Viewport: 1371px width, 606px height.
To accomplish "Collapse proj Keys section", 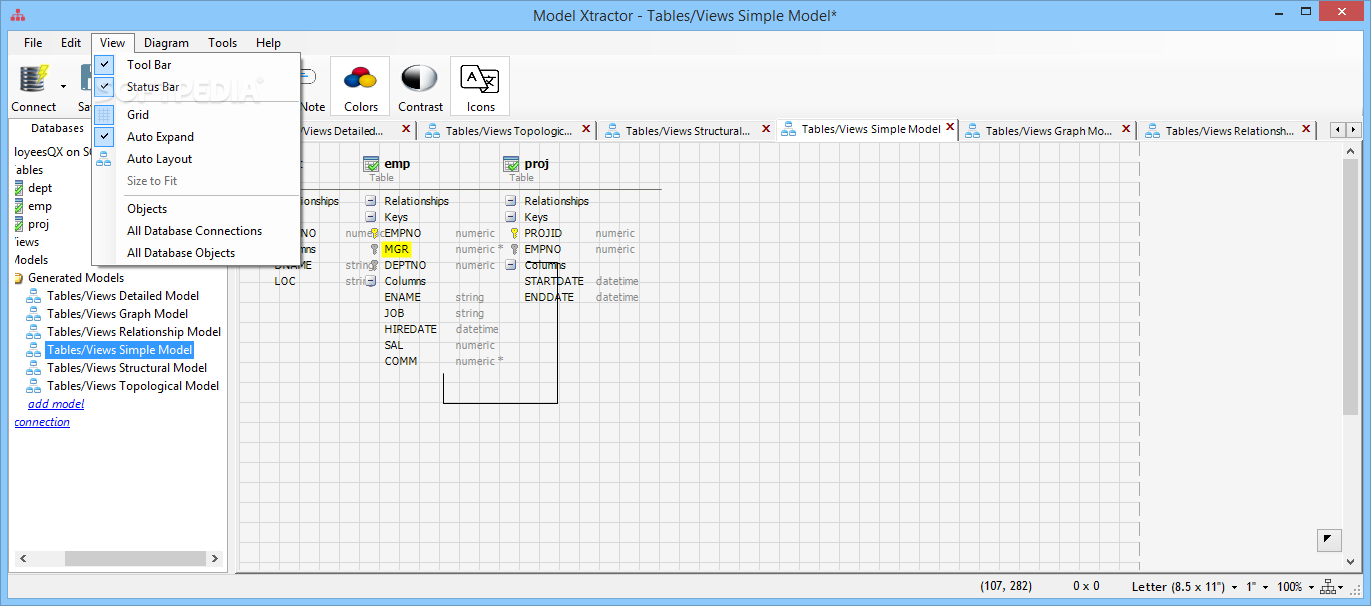I will coord(510,217).
